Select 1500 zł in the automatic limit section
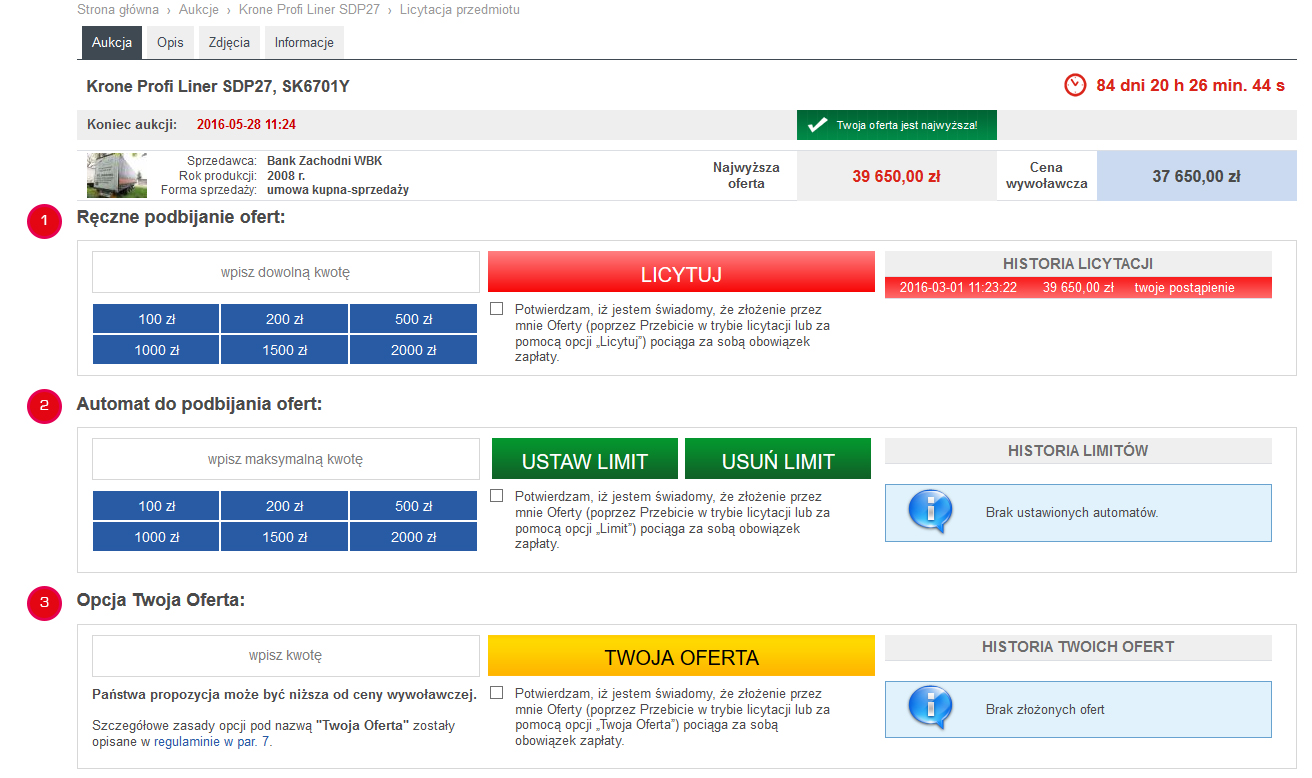Image resolution: width=1312 pixels, height=778 pixels. click(x=285, y=537)
